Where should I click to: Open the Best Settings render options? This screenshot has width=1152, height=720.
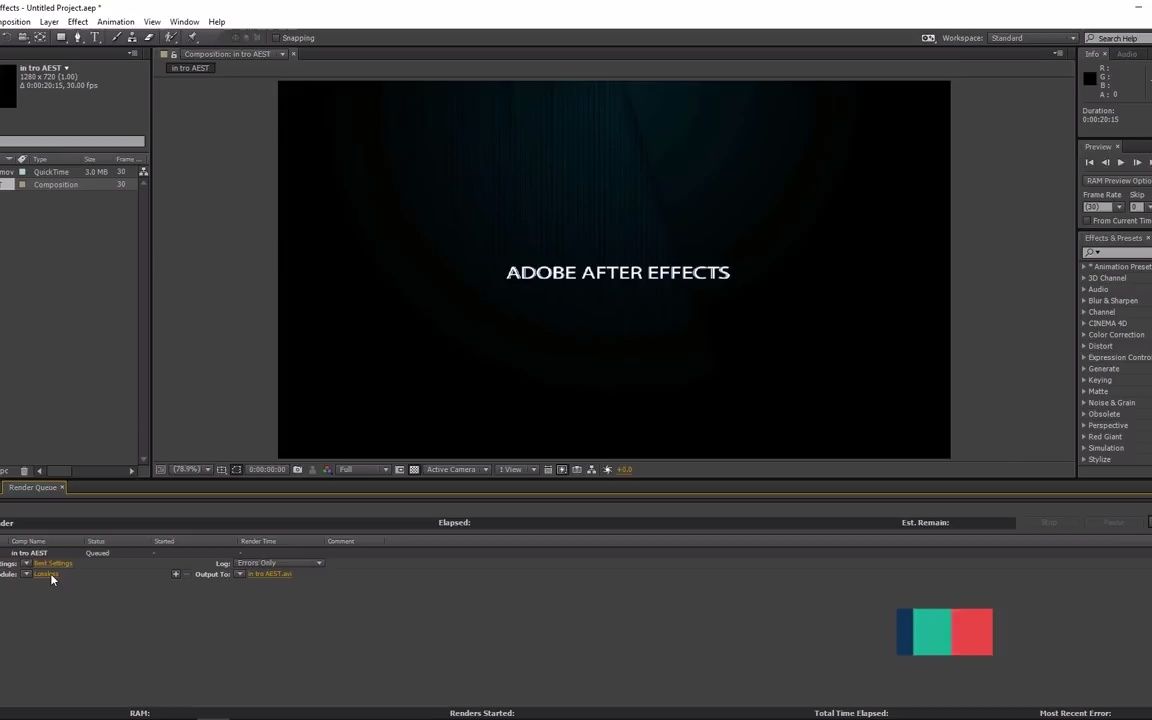tap(52, 563)
